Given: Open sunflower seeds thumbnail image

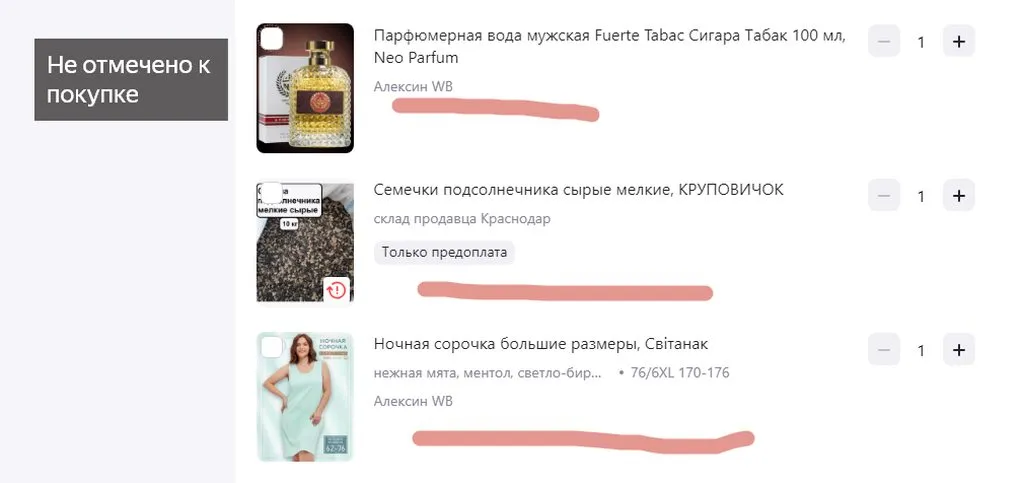Looking at the screenshot, I should tap(305, 242).
